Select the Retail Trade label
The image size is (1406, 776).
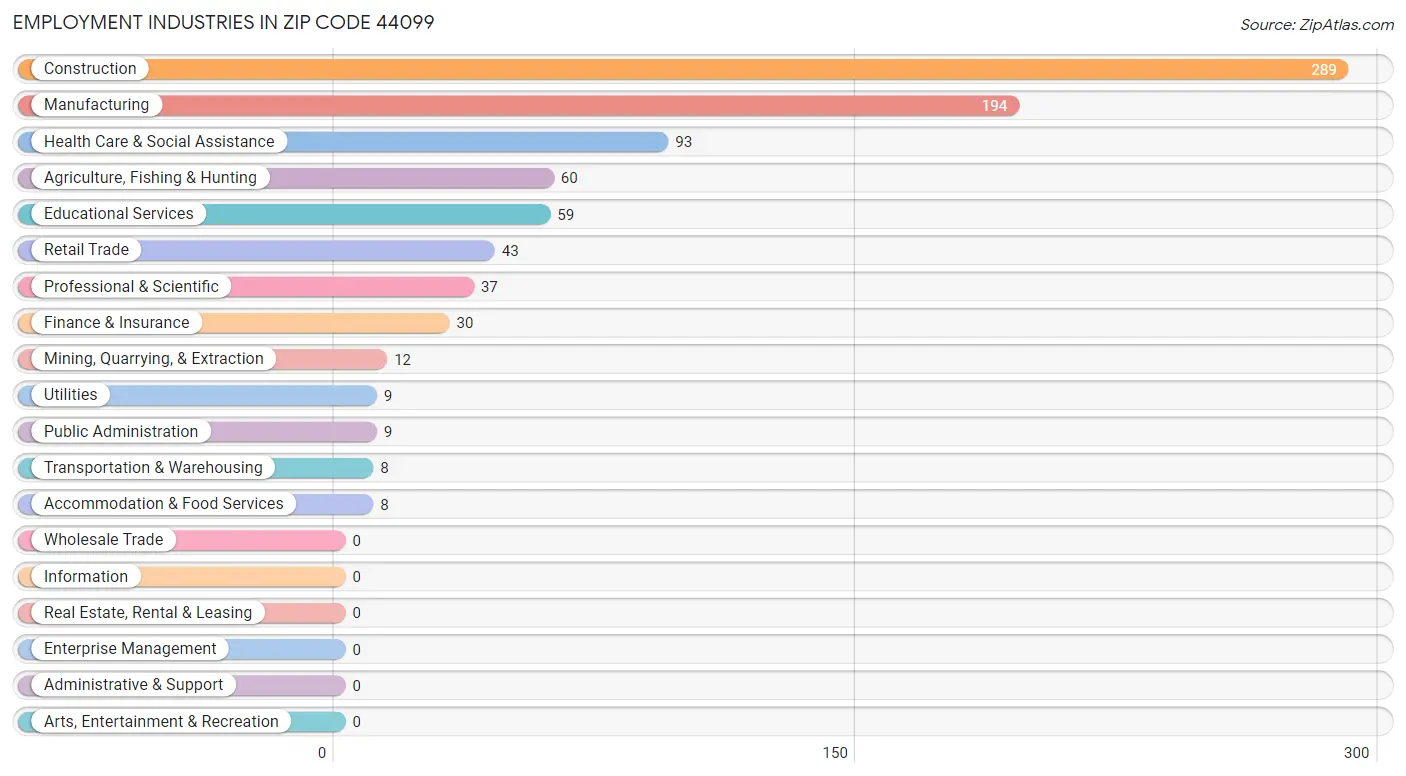[86, 250]
